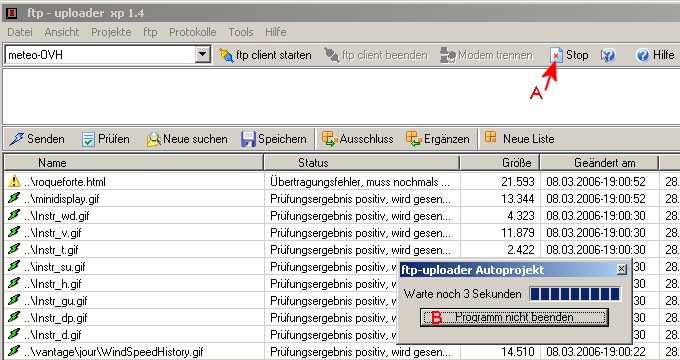Select the ..\Instr_v.gif file name
This screenshot has height=360, width=680.
click(53, 233)
